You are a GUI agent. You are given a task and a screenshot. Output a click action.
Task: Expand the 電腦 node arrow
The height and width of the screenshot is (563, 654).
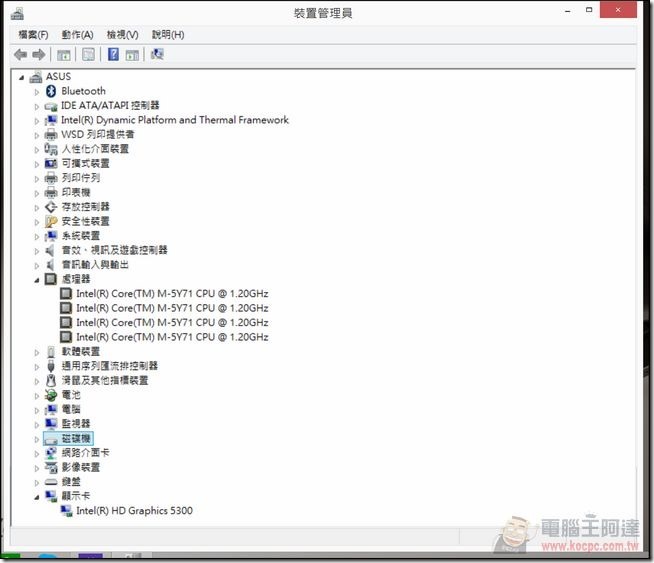(x=37, y=411)
